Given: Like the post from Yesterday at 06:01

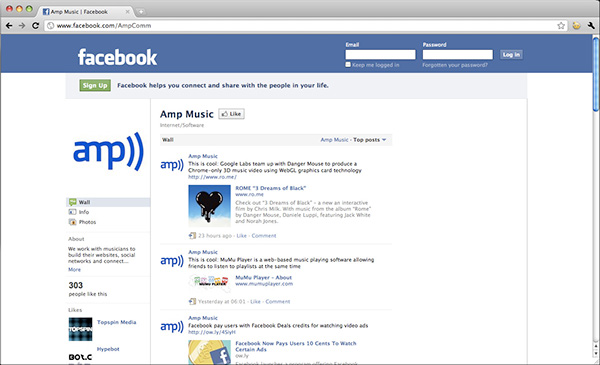Looking at the screenshot, I should pos(255,301).
